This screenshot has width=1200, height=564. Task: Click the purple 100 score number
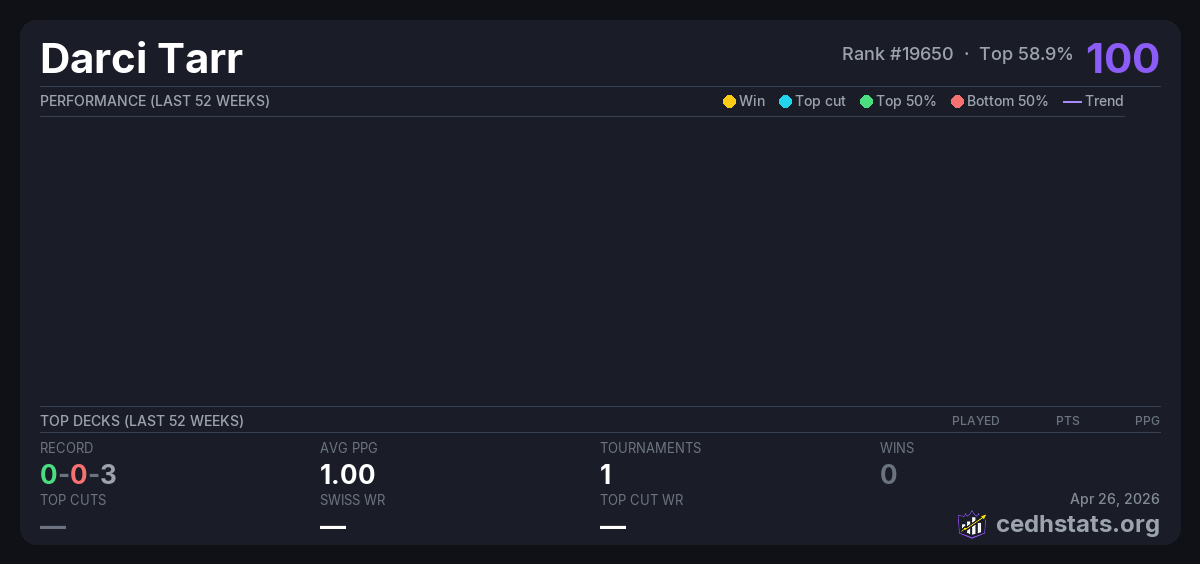1122,58
